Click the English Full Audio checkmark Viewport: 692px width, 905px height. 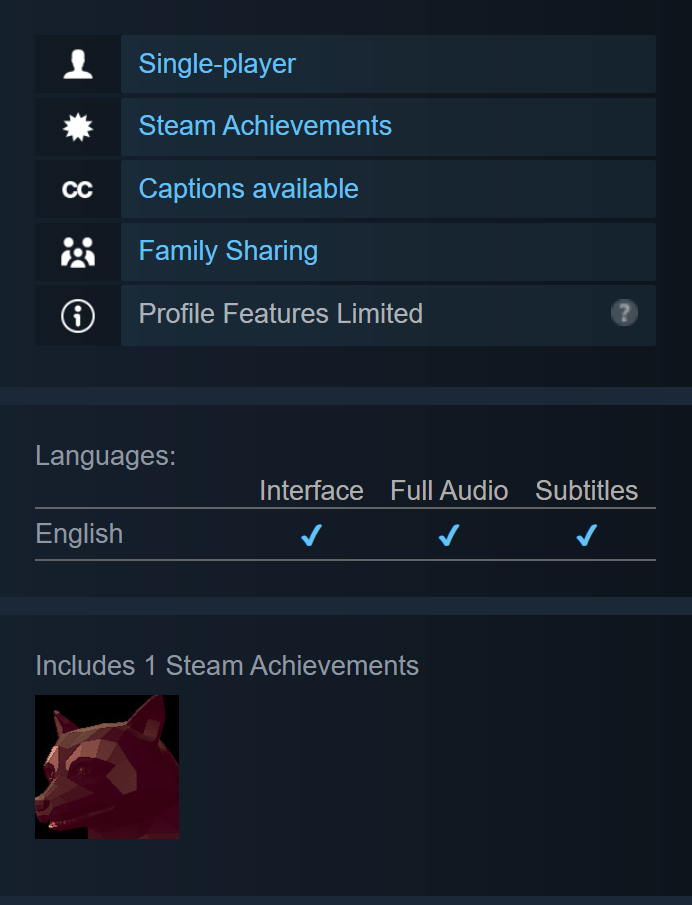click(448, 535)
